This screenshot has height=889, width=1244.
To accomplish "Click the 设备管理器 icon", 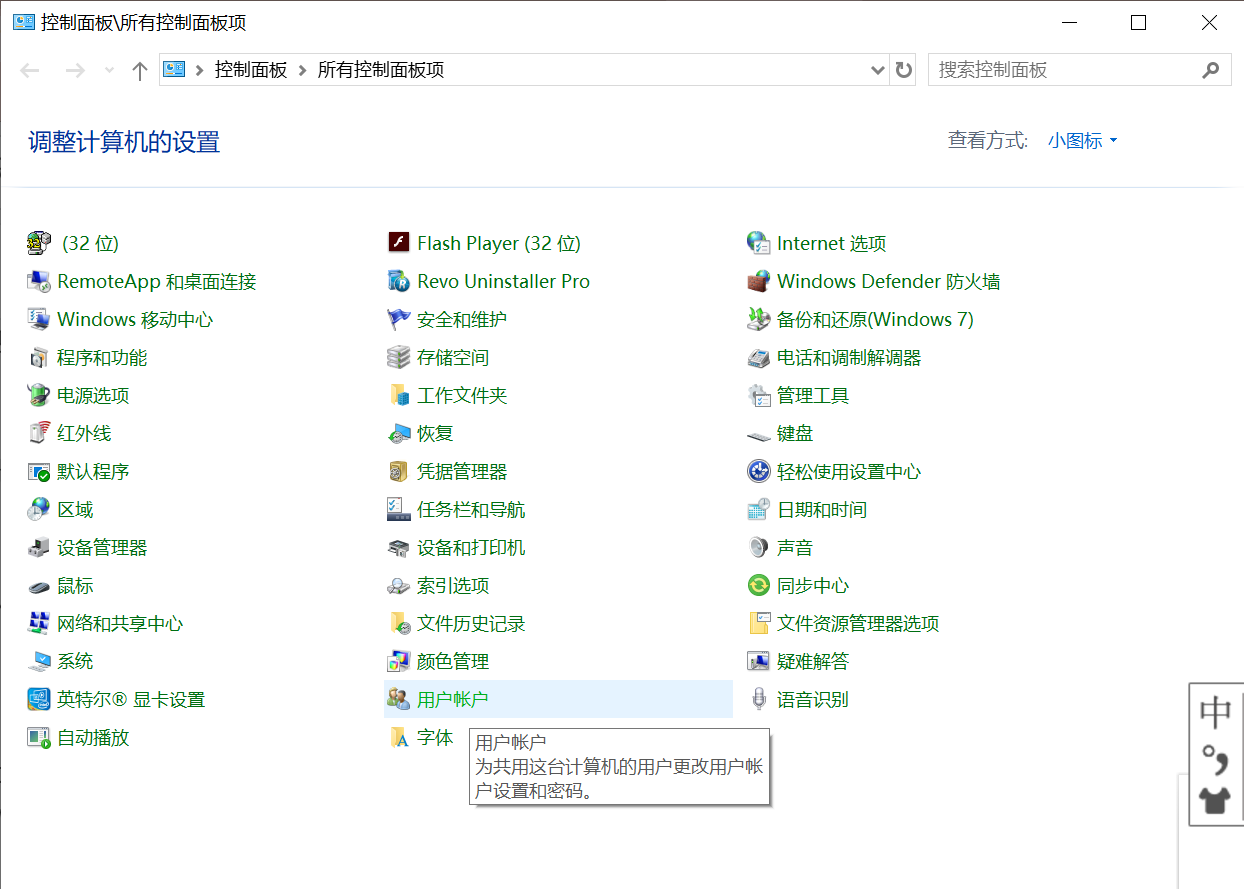I will [39, 547].
